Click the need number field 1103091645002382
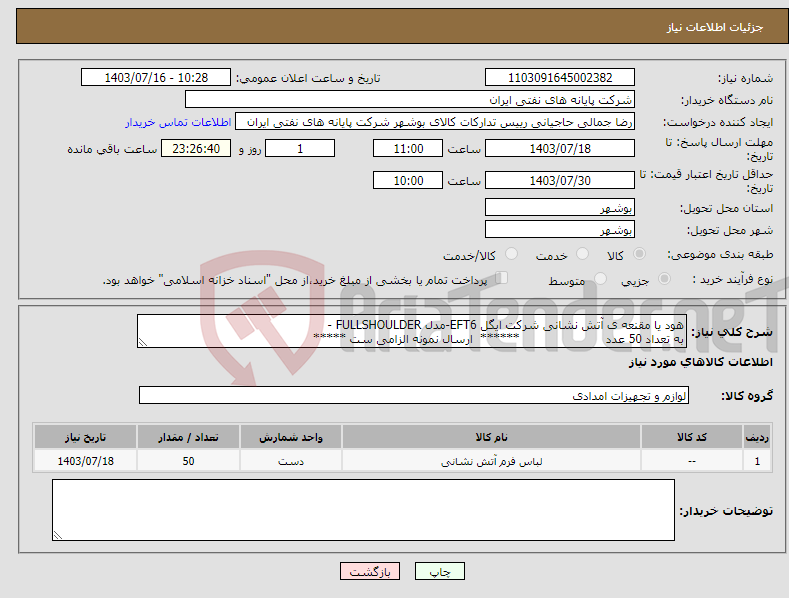 [560, 78]
